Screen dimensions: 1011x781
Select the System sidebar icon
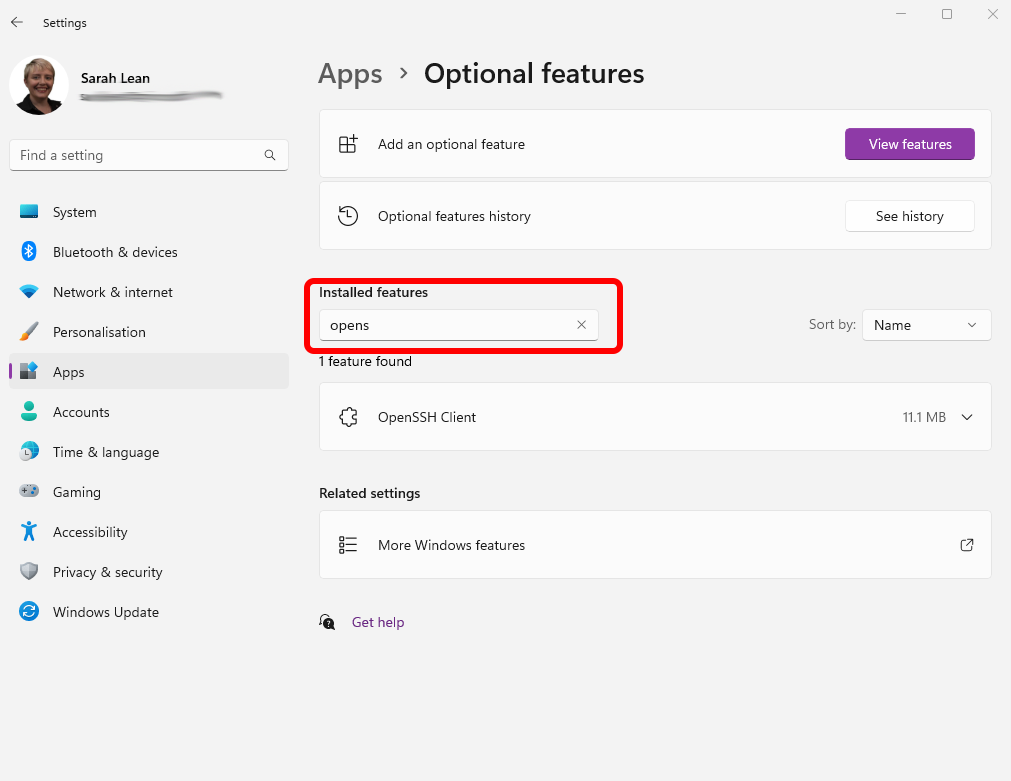pos(28,211)
